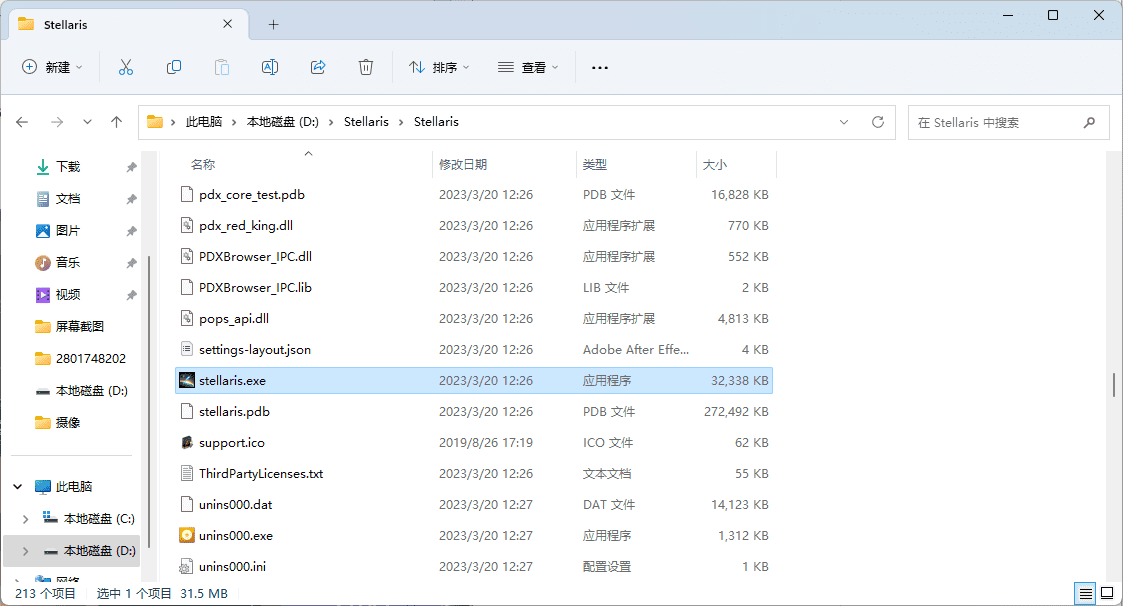Expand 本地磁盘 (D:) in tree

point(25,551)
